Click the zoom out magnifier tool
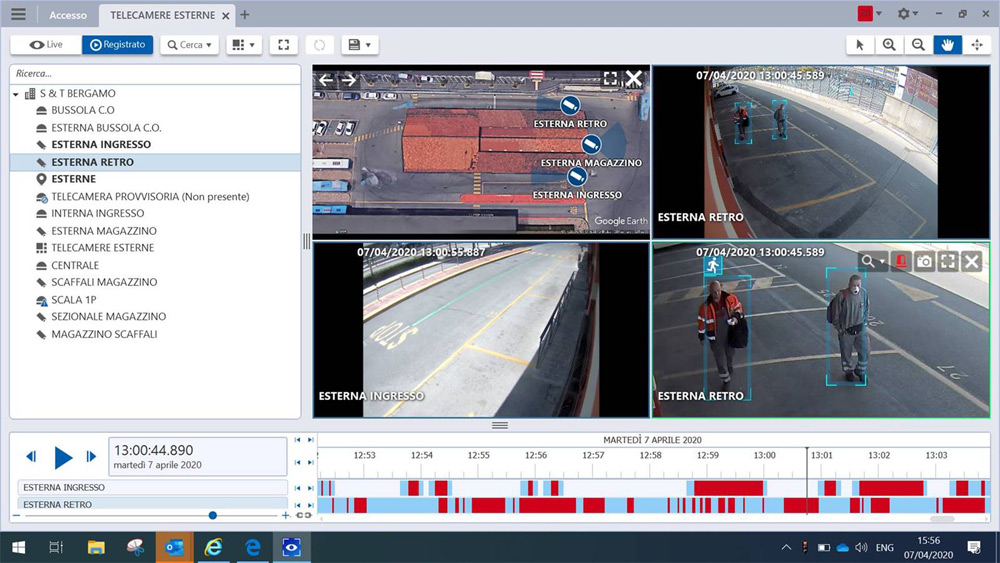Image resolution: width=1000 pixels, height=563 pixels. pyautogui.click(x=918, y=45)
